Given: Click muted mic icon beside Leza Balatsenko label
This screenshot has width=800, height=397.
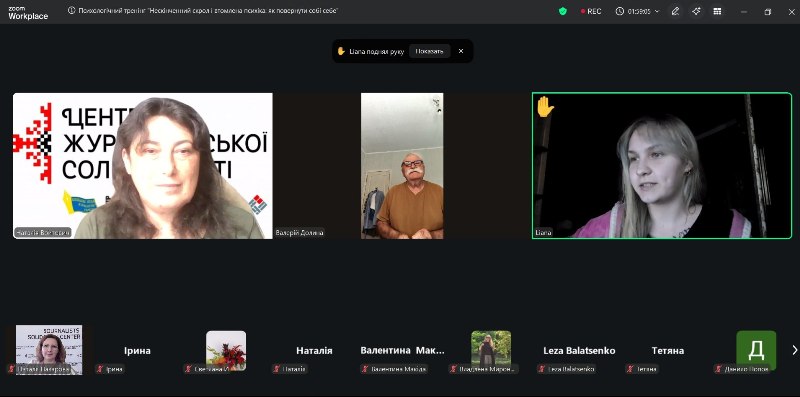Looking at the screenshot, I should pos(542,369).
